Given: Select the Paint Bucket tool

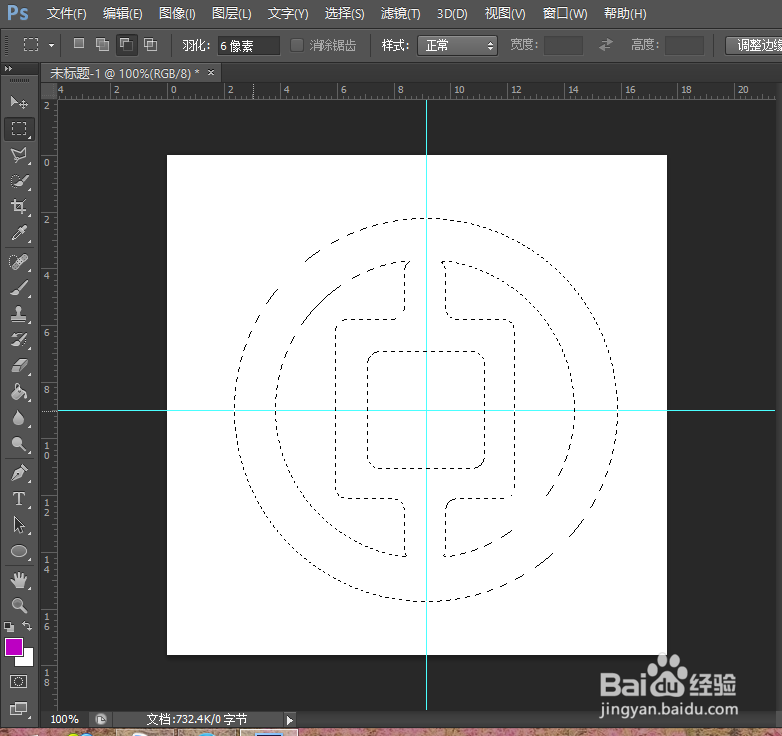Looking at the screenshot, I should point(19,392).
